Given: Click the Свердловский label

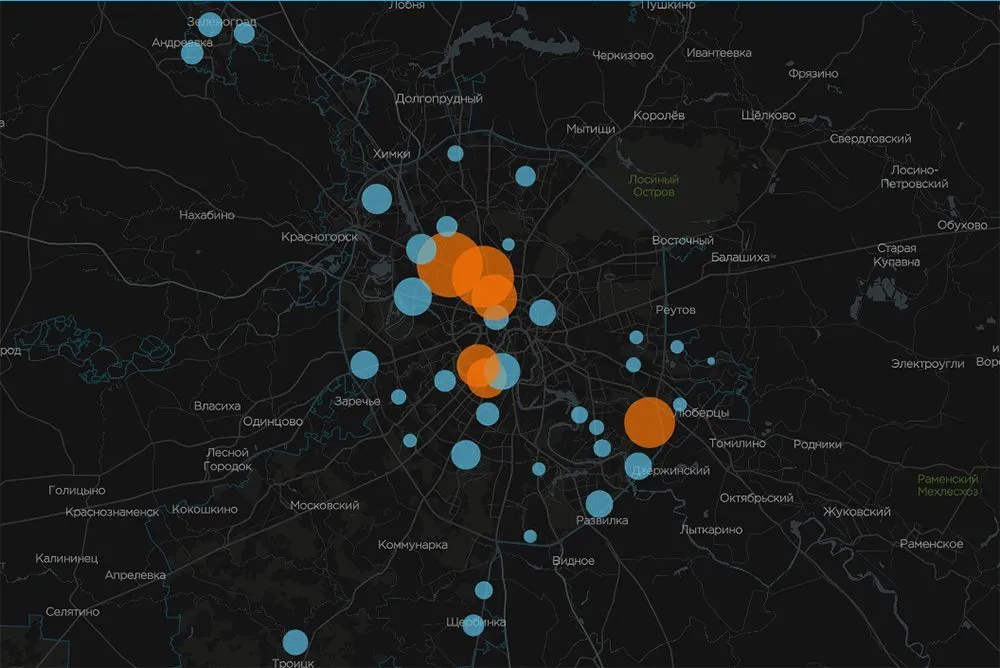Looking at the screenshot, I should pyautogui.click(x=871, y=138).
